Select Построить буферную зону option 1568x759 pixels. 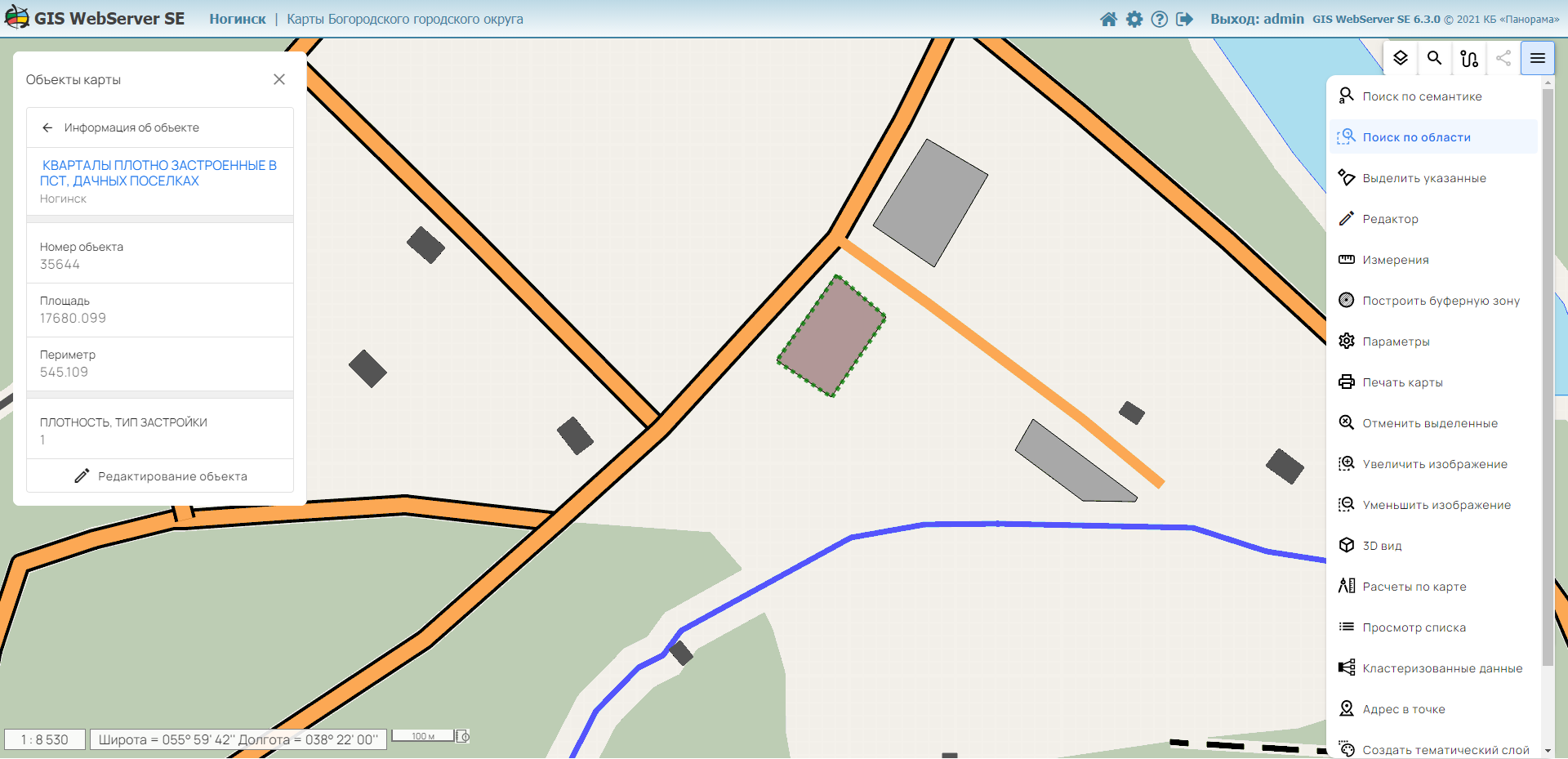[1441, 301]
